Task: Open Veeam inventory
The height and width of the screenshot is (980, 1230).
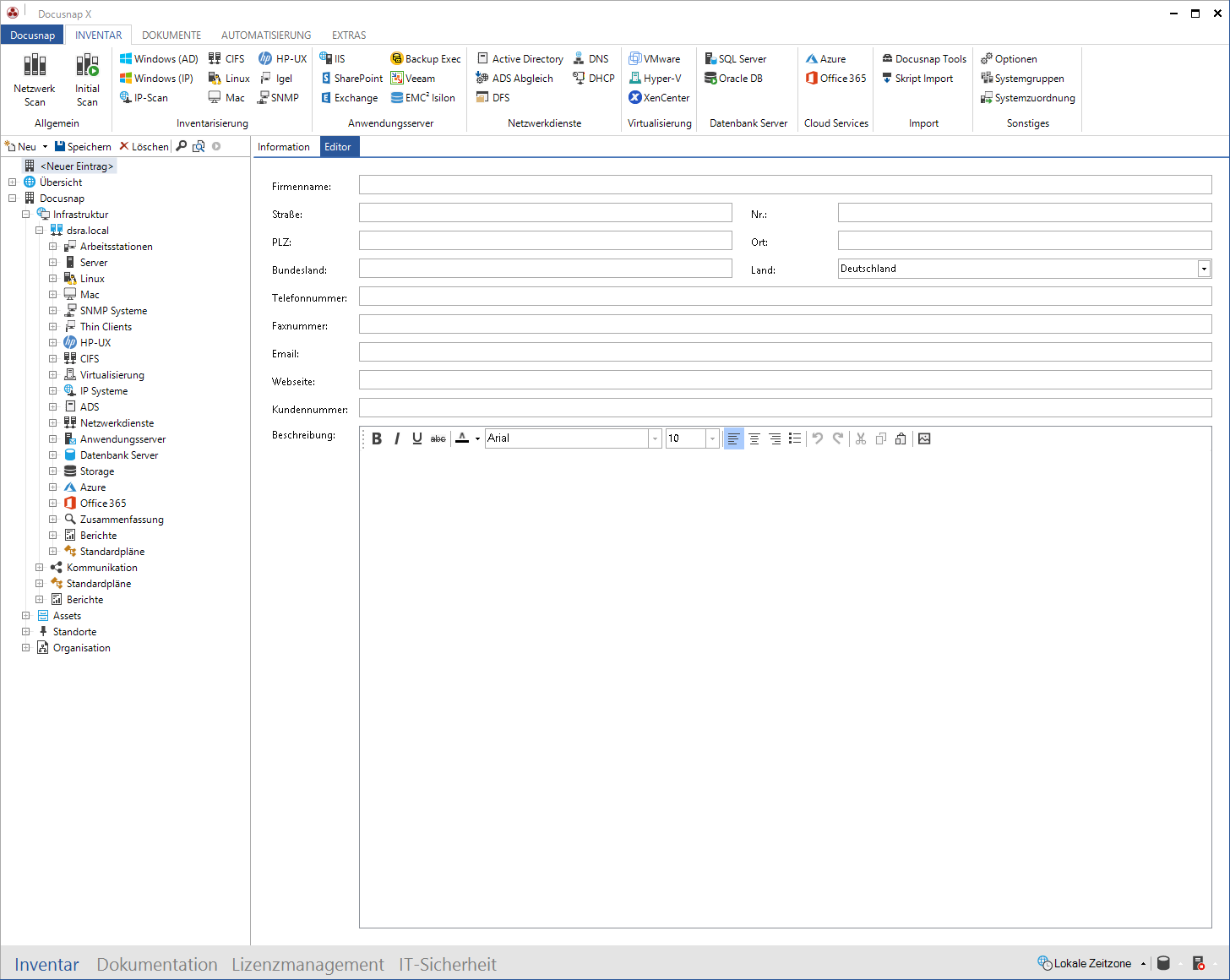Action: (x=413, y=79)
